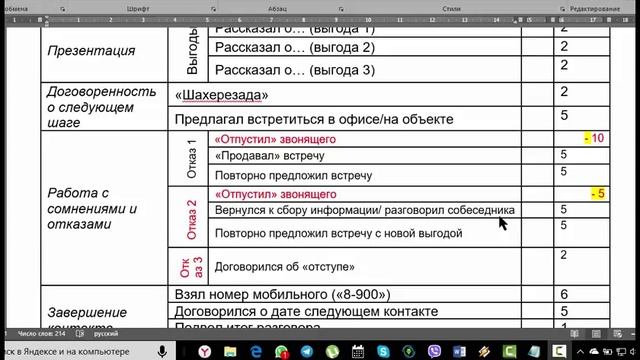Click Предлагал встретиться в офисе/на объекте
This screenshot has width=640, height=360.
(314, 119)
